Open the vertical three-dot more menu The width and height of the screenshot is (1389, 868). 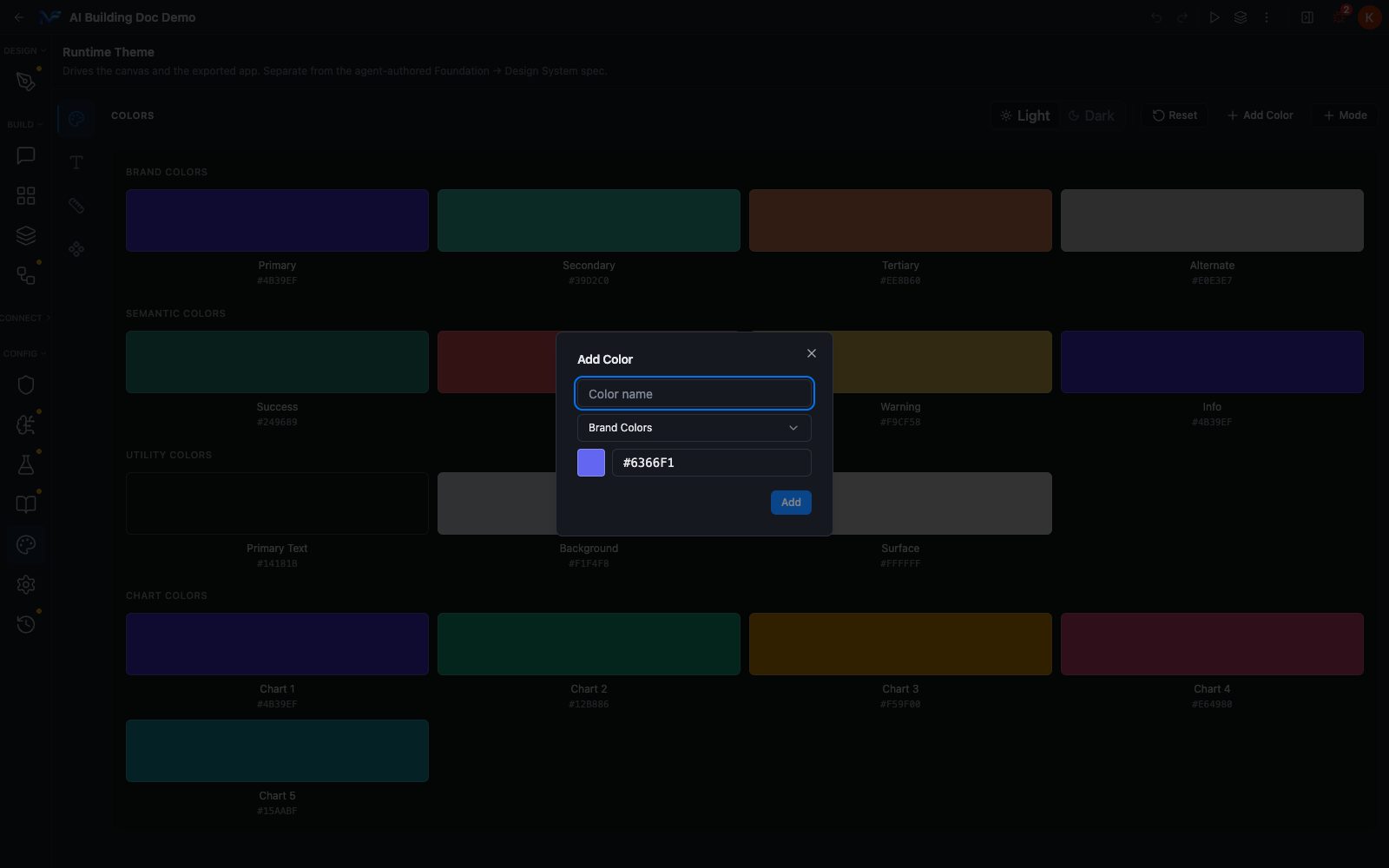pyautogui.click(x=1267, y=17)
